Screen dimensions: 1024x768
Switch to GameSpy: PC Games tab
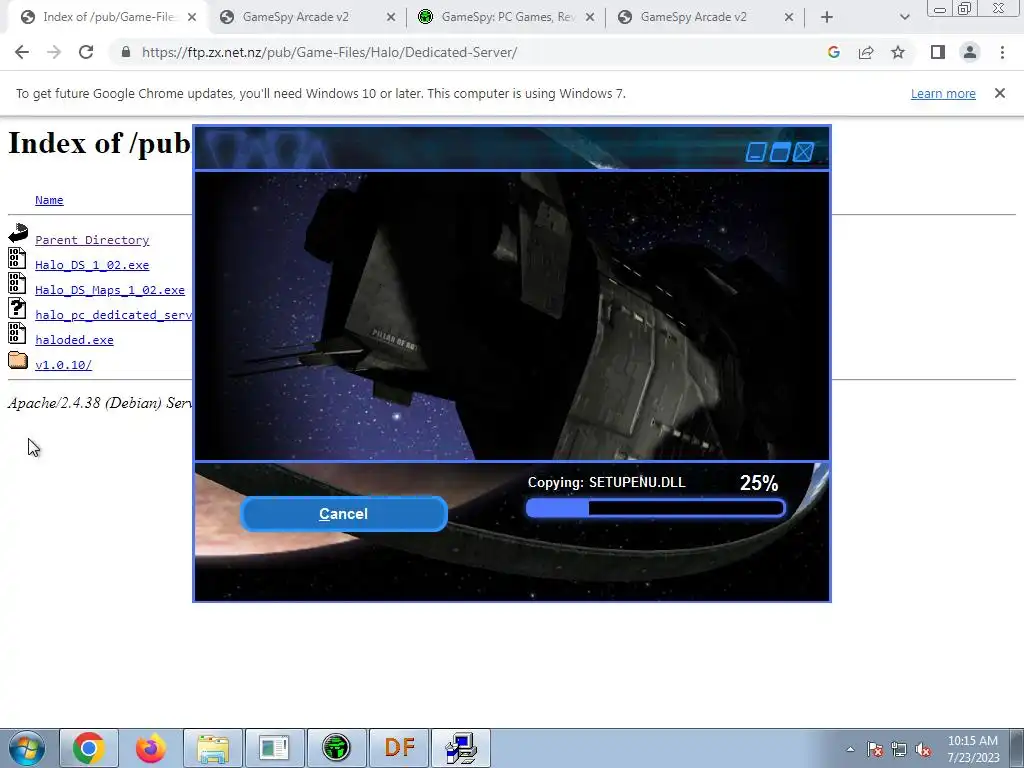coord(507,17)
